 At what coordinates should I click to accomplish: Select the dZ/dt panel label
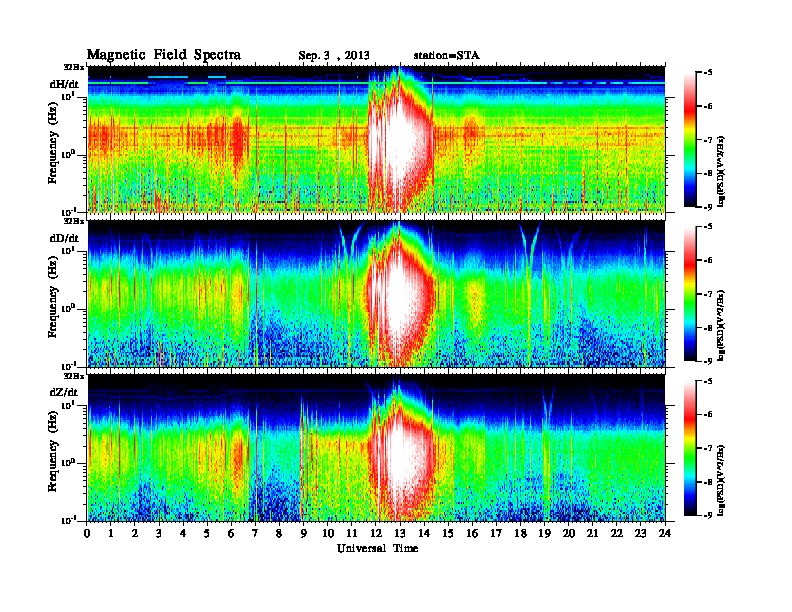(x=64, y=392)
